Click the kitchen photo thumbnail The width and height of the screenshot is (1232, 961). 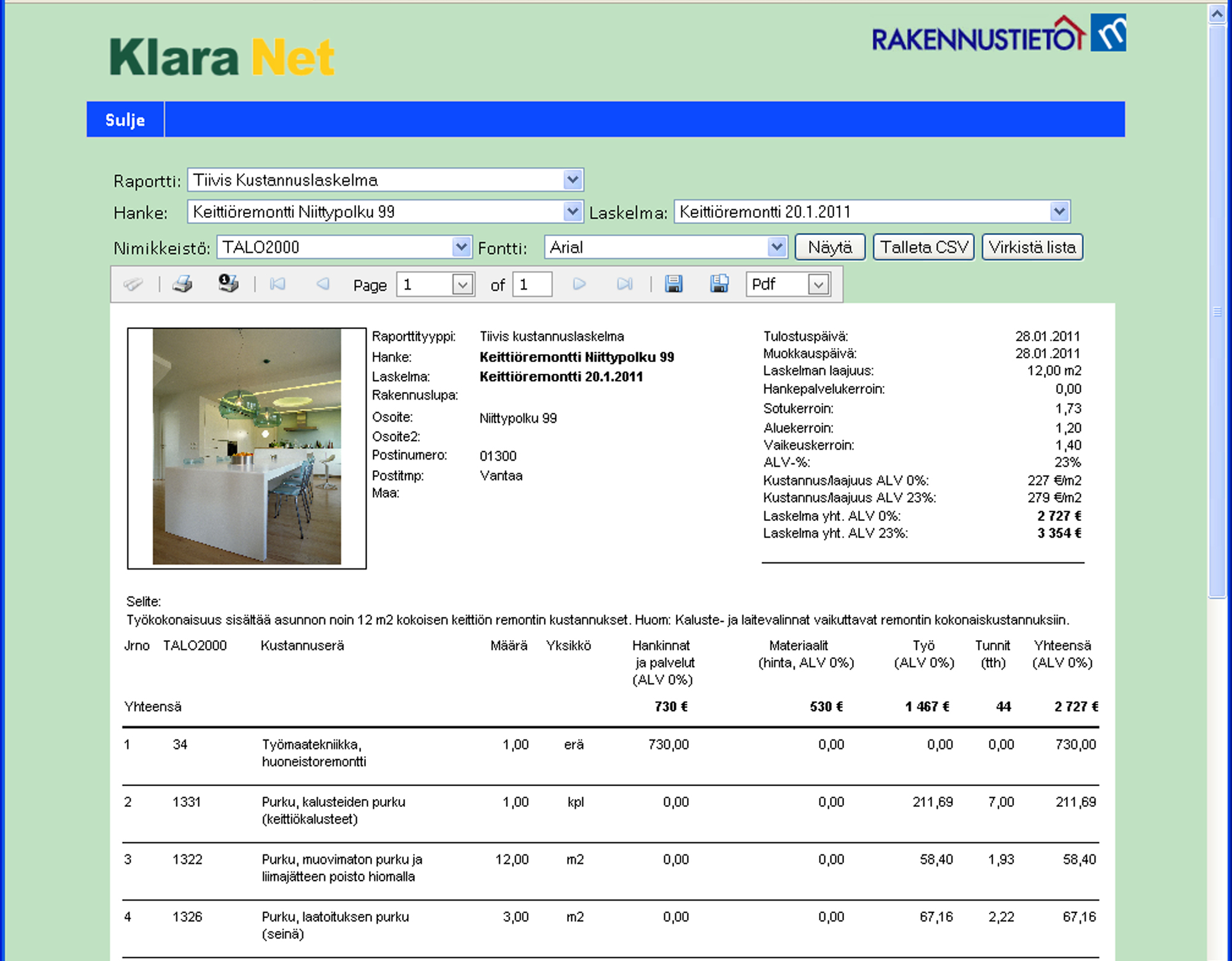247,447
